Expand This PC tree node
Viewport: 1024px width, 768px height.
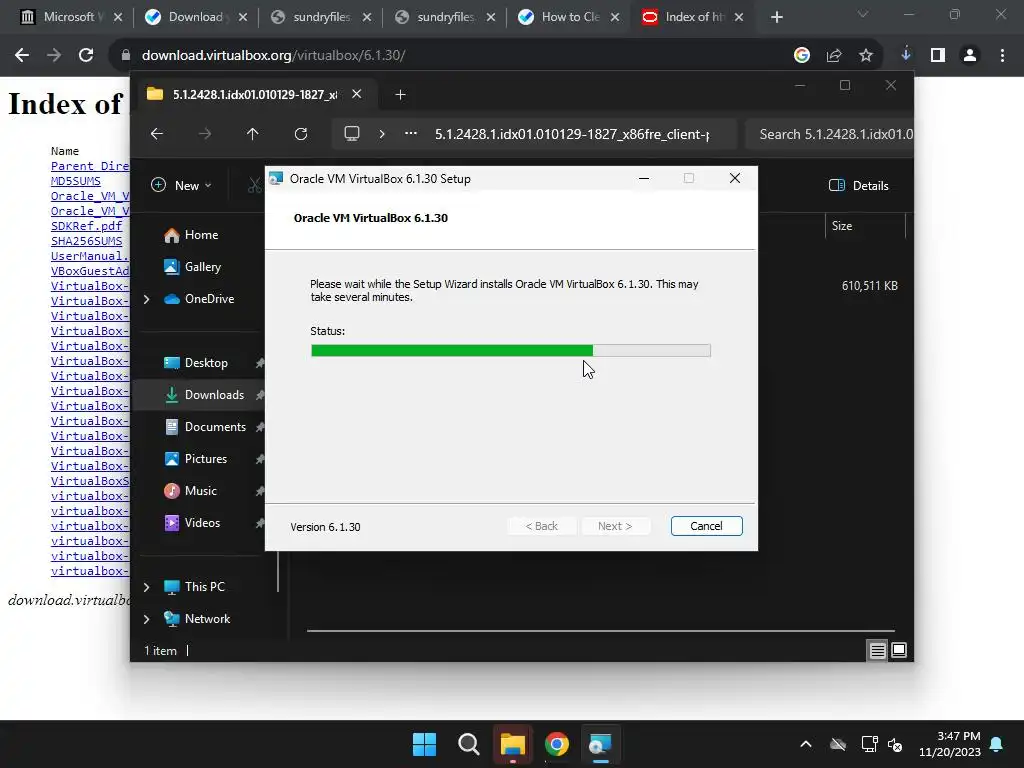click(x=147, y=587)
